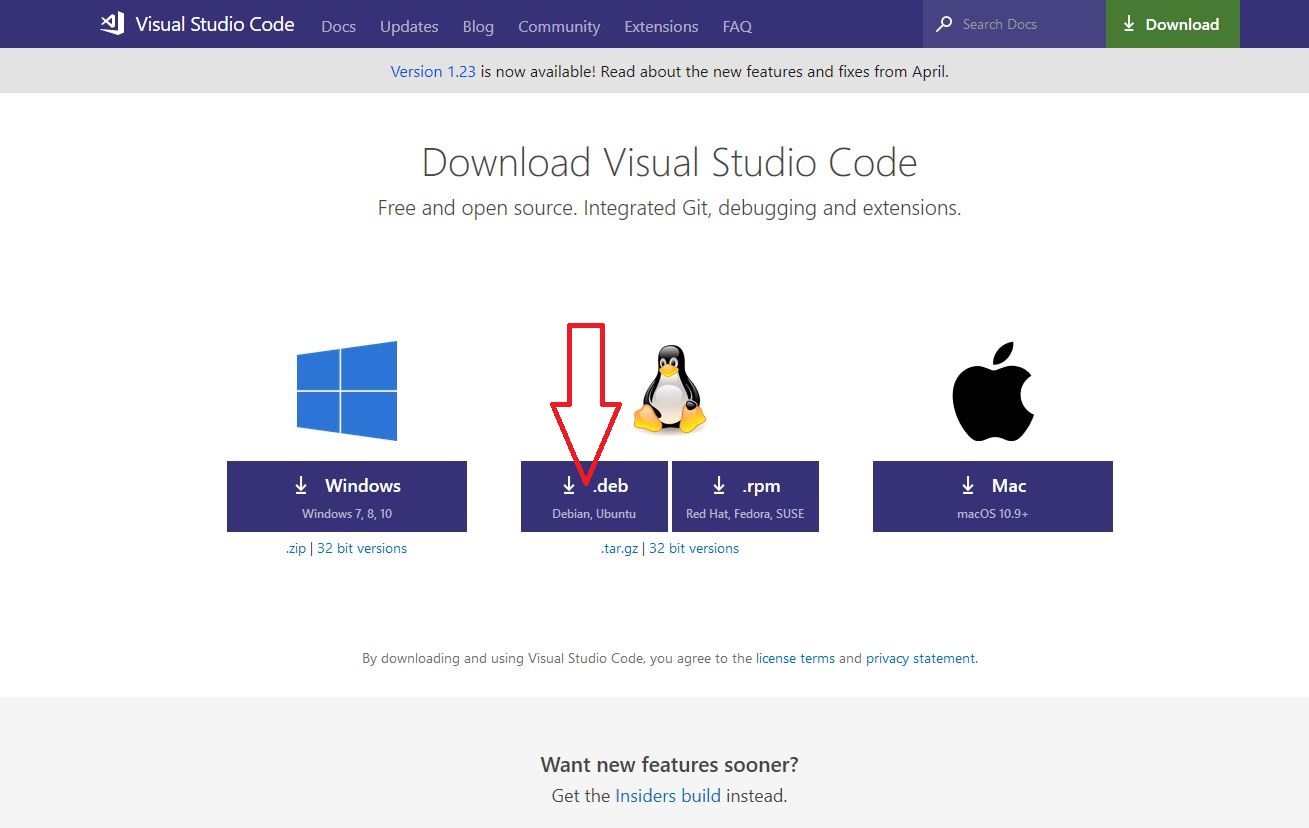Open the Community page
The height and width of the screenshot is (828, 1309).
click(559, 26)
